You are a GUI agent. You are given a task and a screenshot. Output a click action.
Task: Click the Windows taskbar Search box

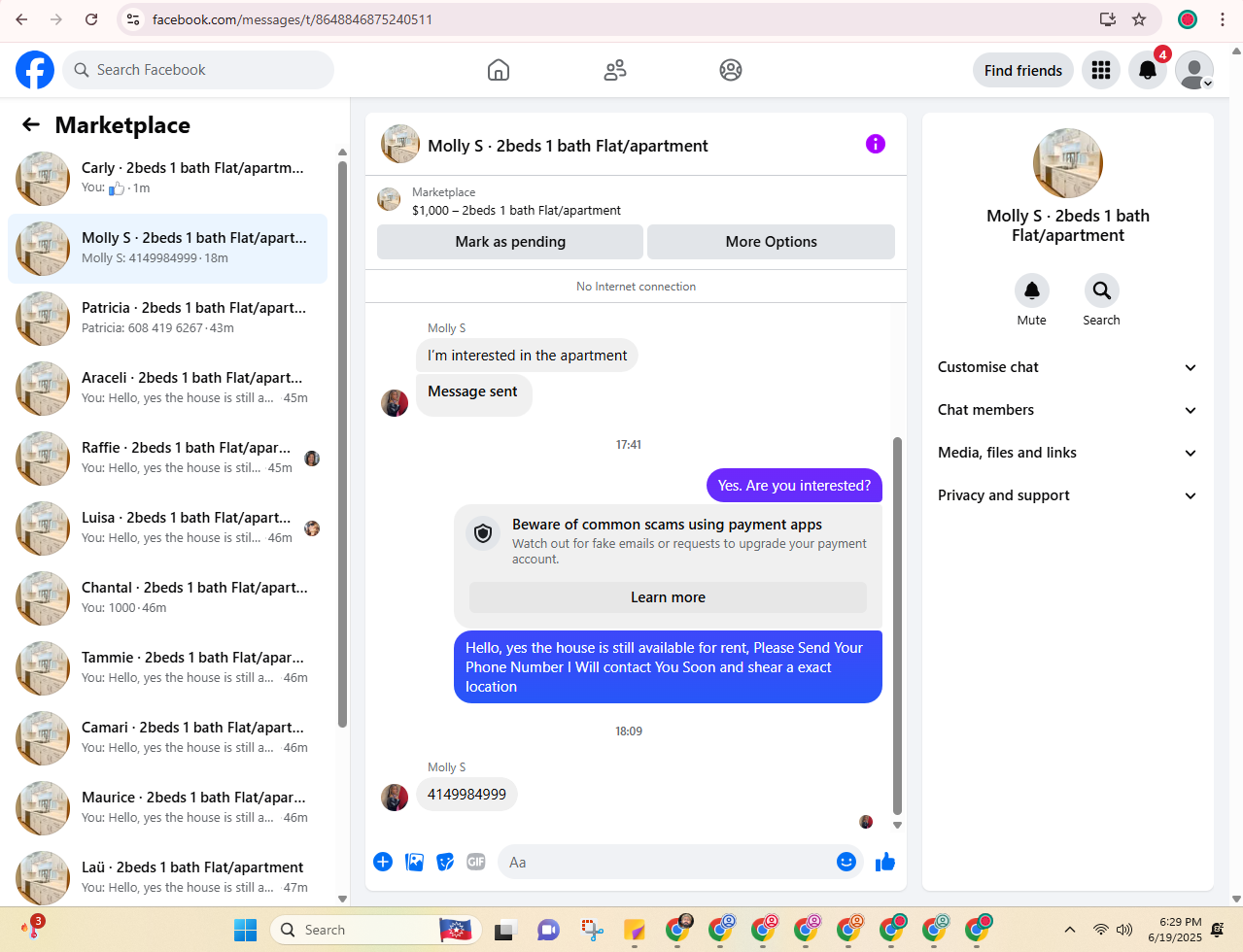click(x=375, y=930)
